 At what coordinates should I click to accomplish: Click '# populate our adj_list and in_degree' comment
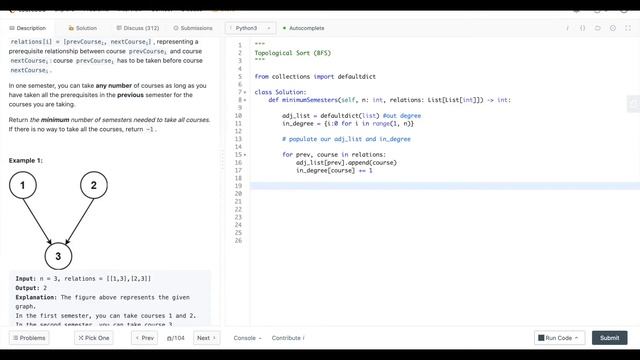click(346, 139)
